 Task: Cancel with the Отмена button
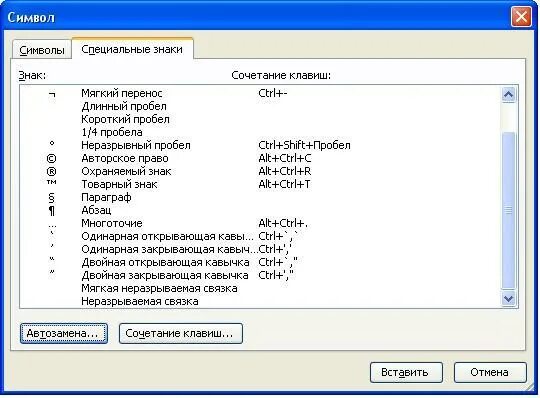click(x=490, y=372)
